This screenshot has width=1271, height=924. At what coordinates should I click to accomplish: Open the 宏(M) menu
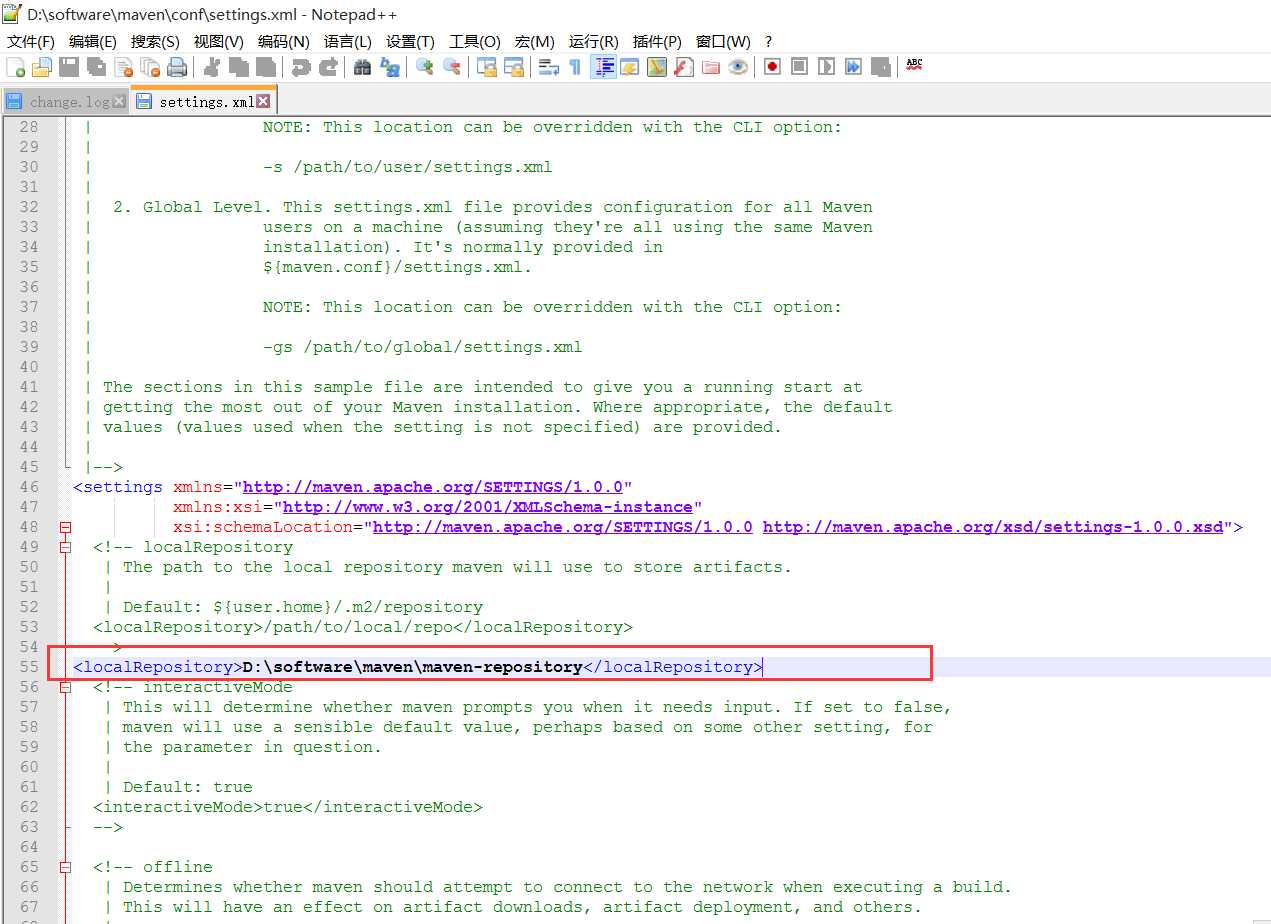point(535,41)
